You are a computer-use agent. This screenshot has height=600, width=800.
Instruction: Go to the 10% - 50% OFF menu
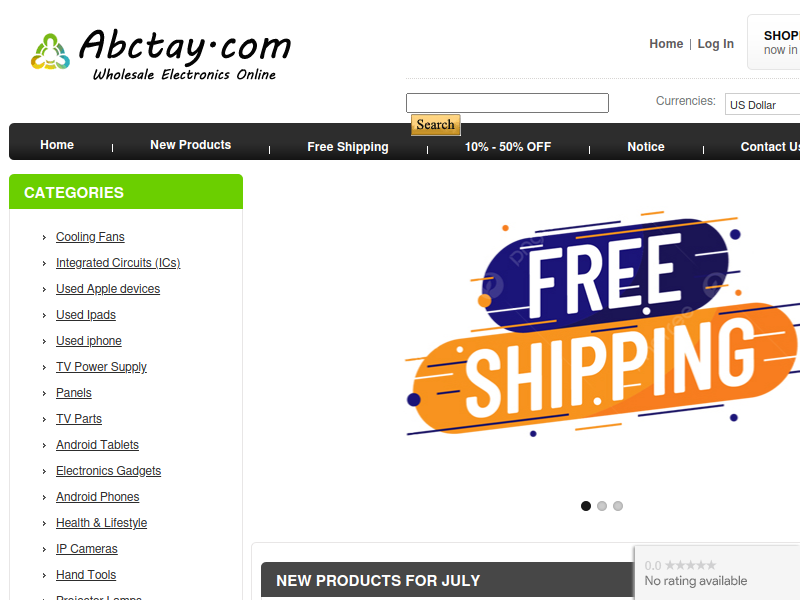coord(508,147)
